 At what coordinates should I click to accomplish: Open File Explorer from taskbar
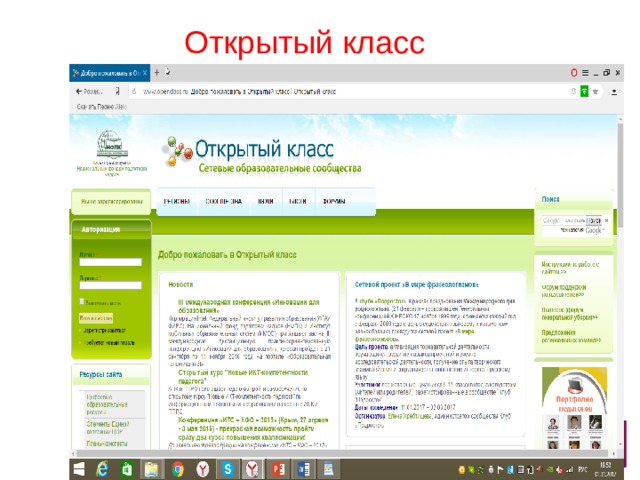click(x=152, y=469)
